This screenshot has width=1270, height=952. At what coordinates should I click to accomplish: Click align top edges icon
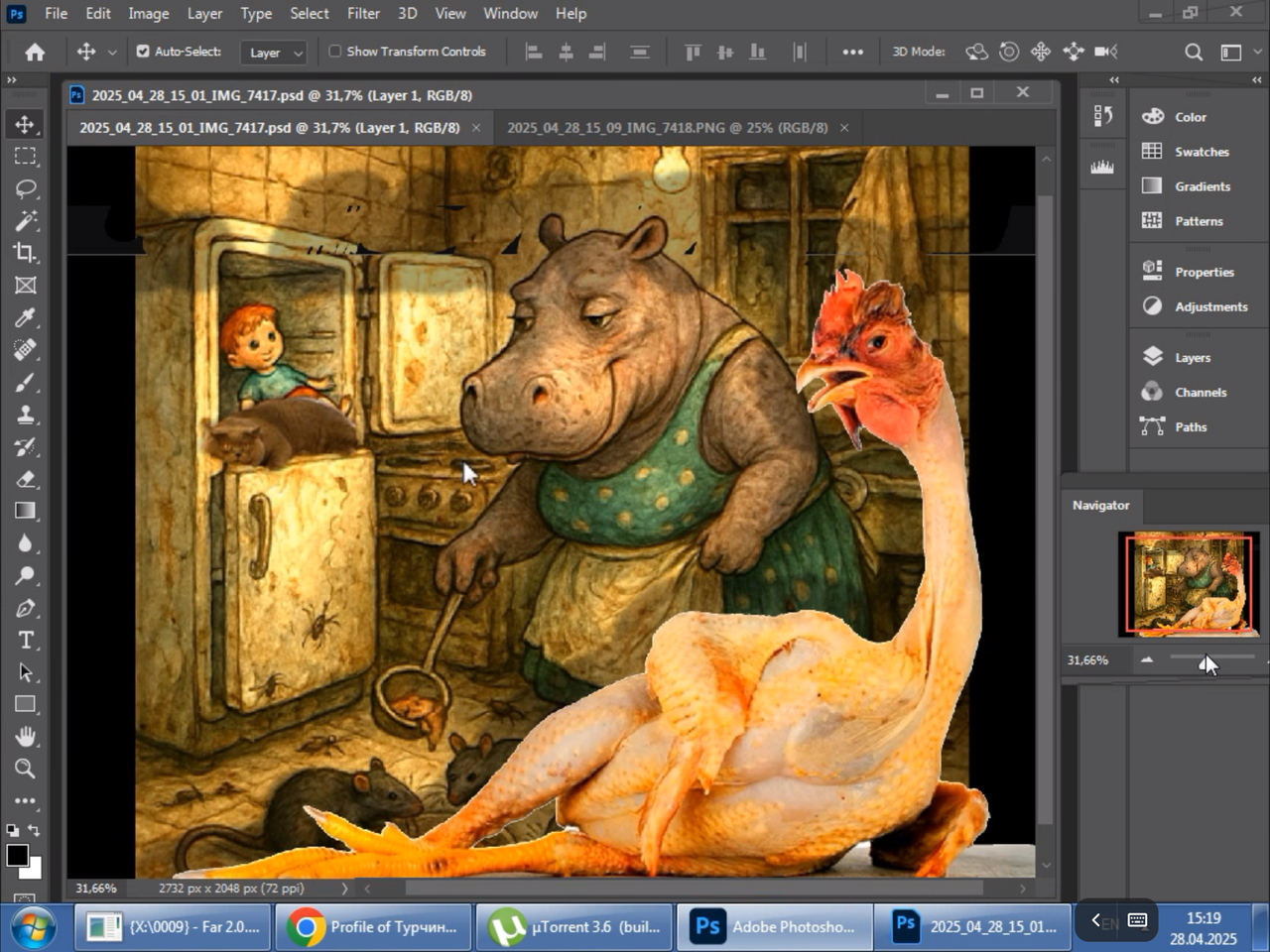(x=693, y=53)
